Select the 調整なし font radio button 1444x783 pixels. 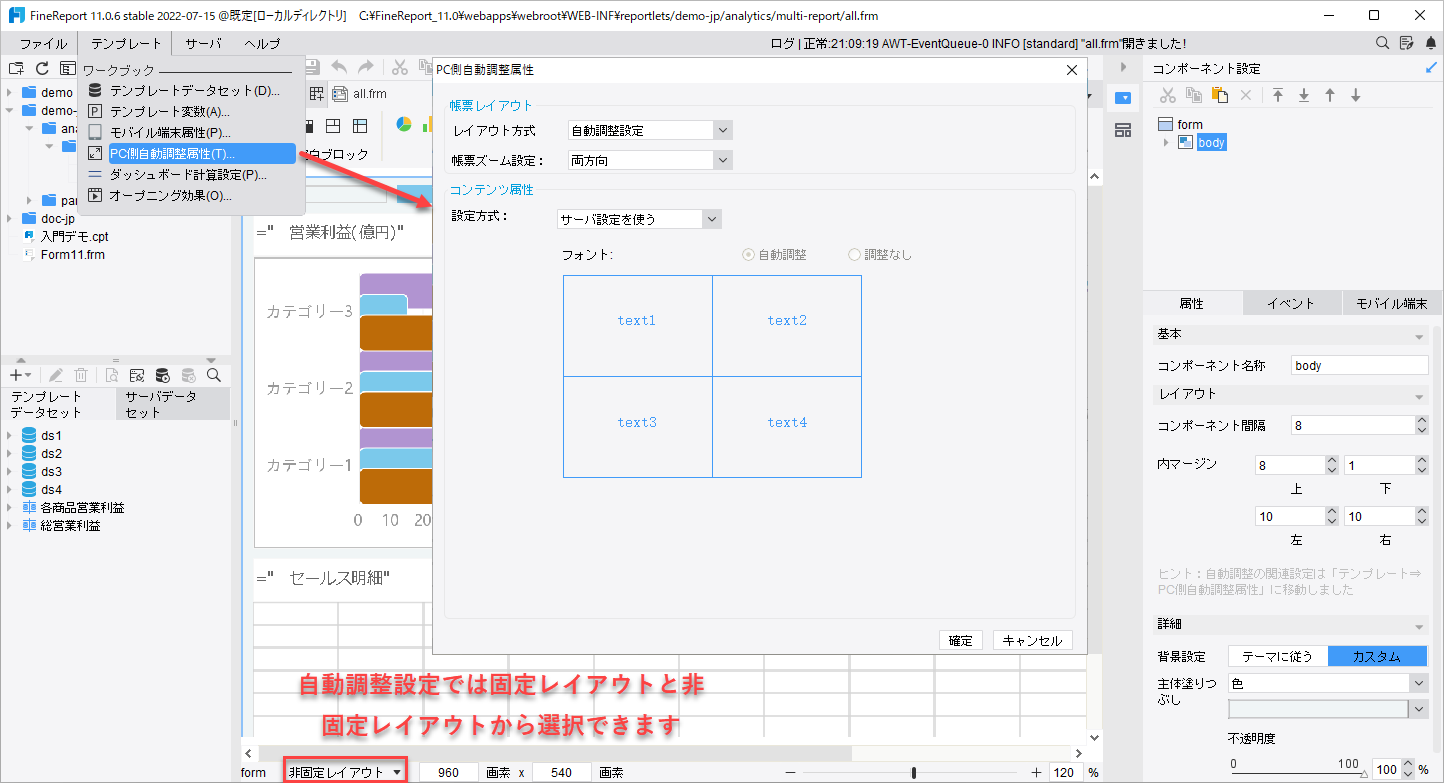point(854,254)
